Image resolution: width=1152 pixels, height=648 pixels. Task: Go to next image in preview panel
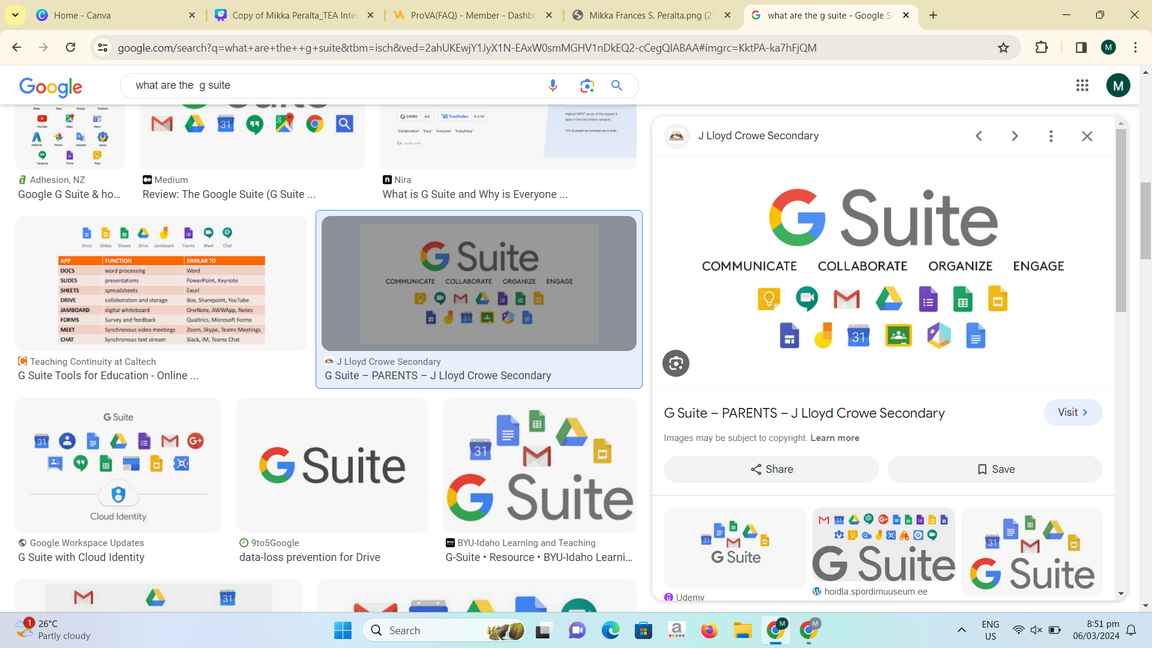[1015, 136]
